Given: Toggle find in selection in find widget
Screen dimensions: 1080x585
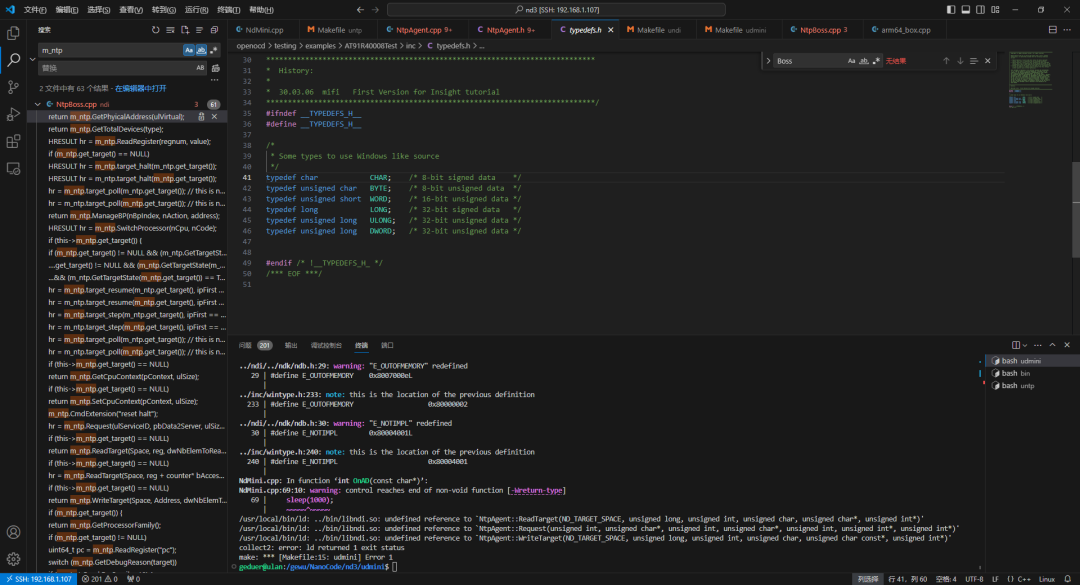Looking at the screenshot, I should tap(974, 61).
